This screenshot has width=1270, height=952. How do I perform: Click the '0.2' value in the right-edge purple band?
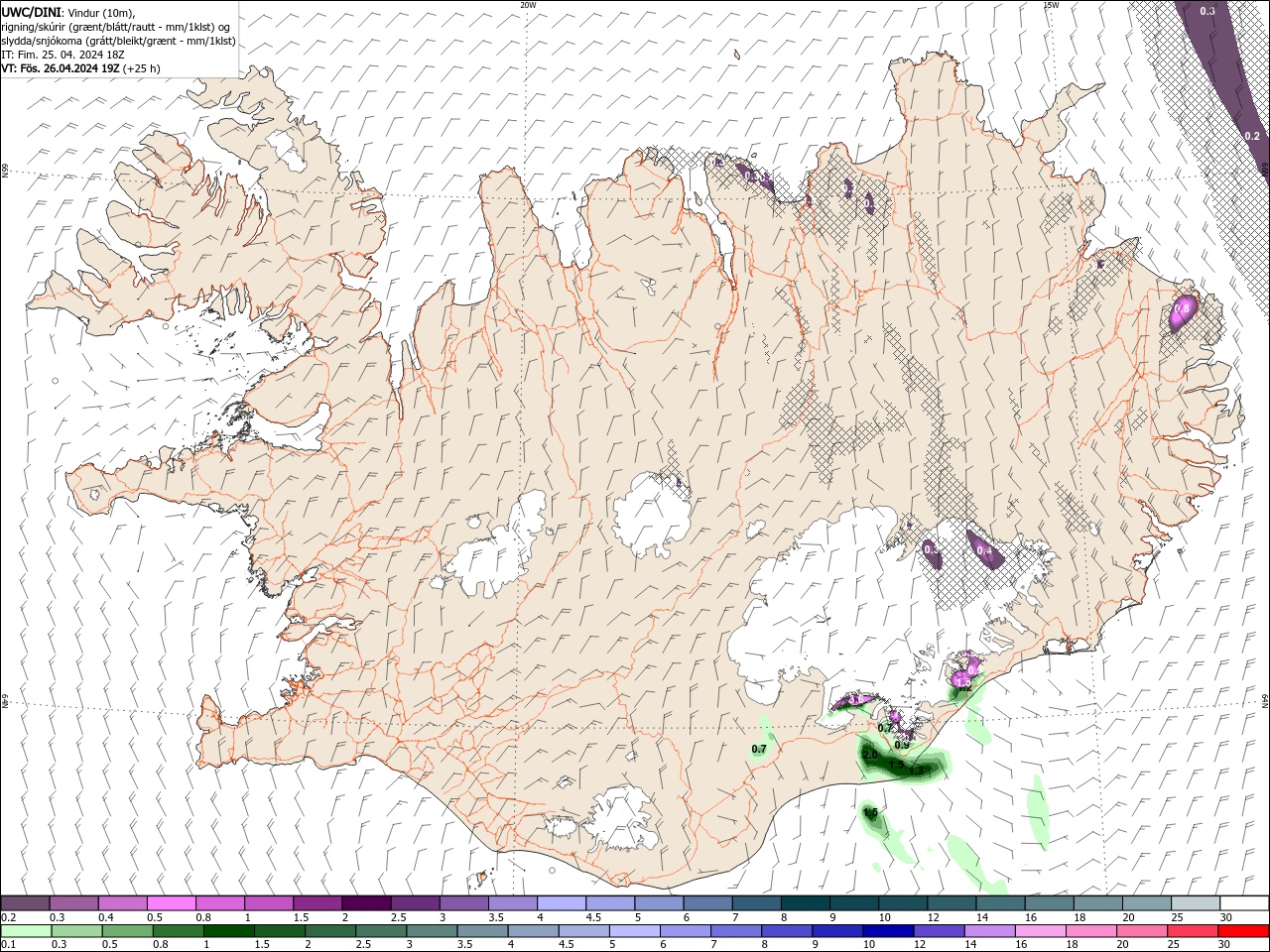(1252, 136)
